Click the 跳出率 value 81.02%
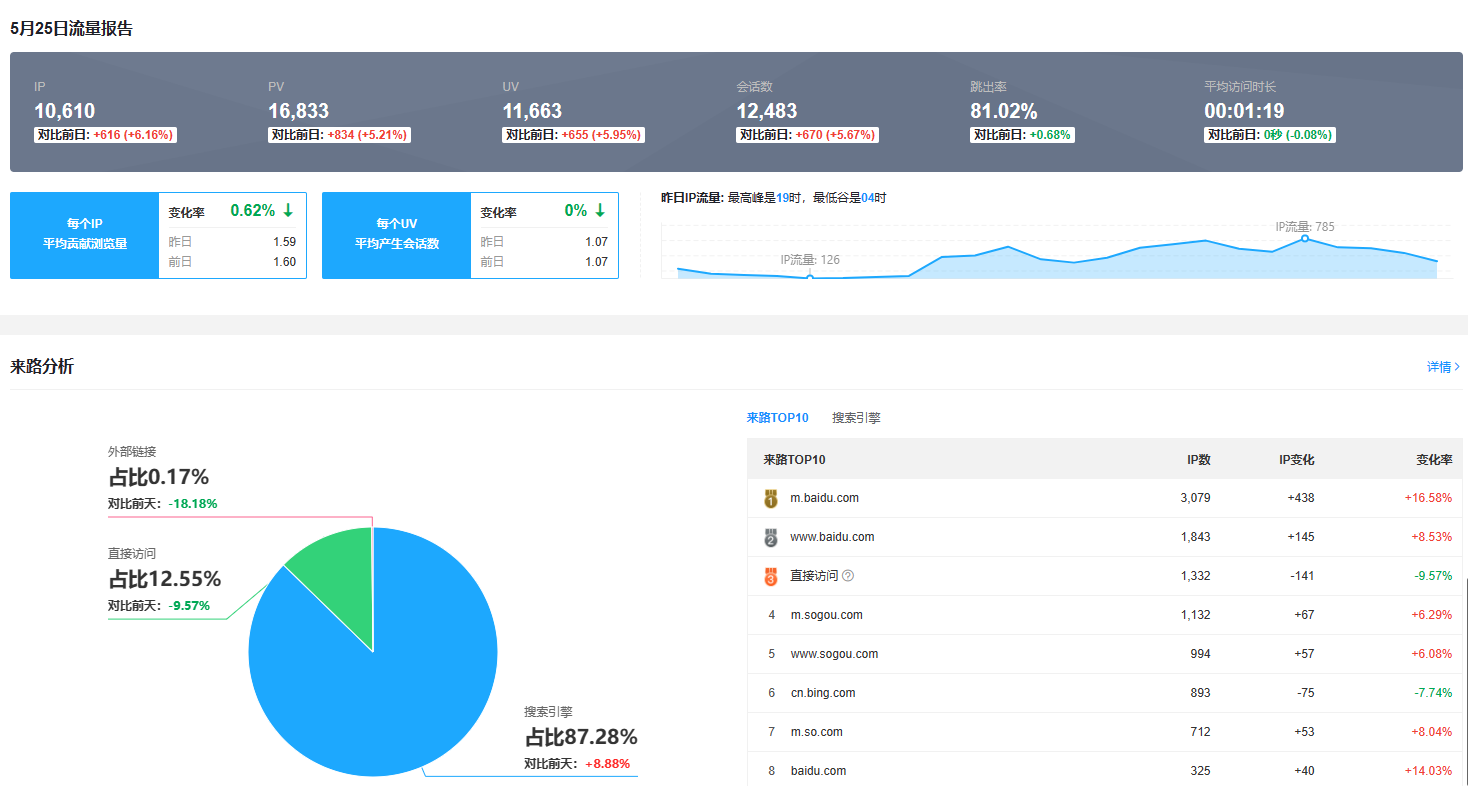This screenshot has width=1468, height=786. (x=1004, y=111)
